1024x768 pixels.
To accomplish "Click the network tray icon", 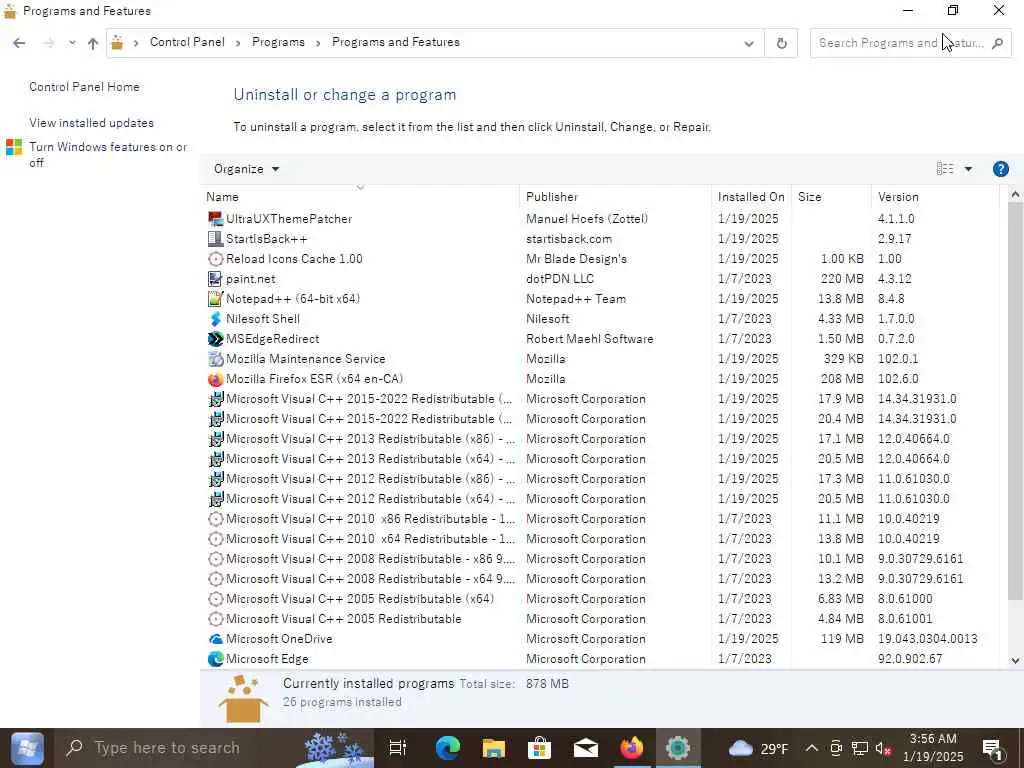I will pyautogui.click(x=859, y=748).
